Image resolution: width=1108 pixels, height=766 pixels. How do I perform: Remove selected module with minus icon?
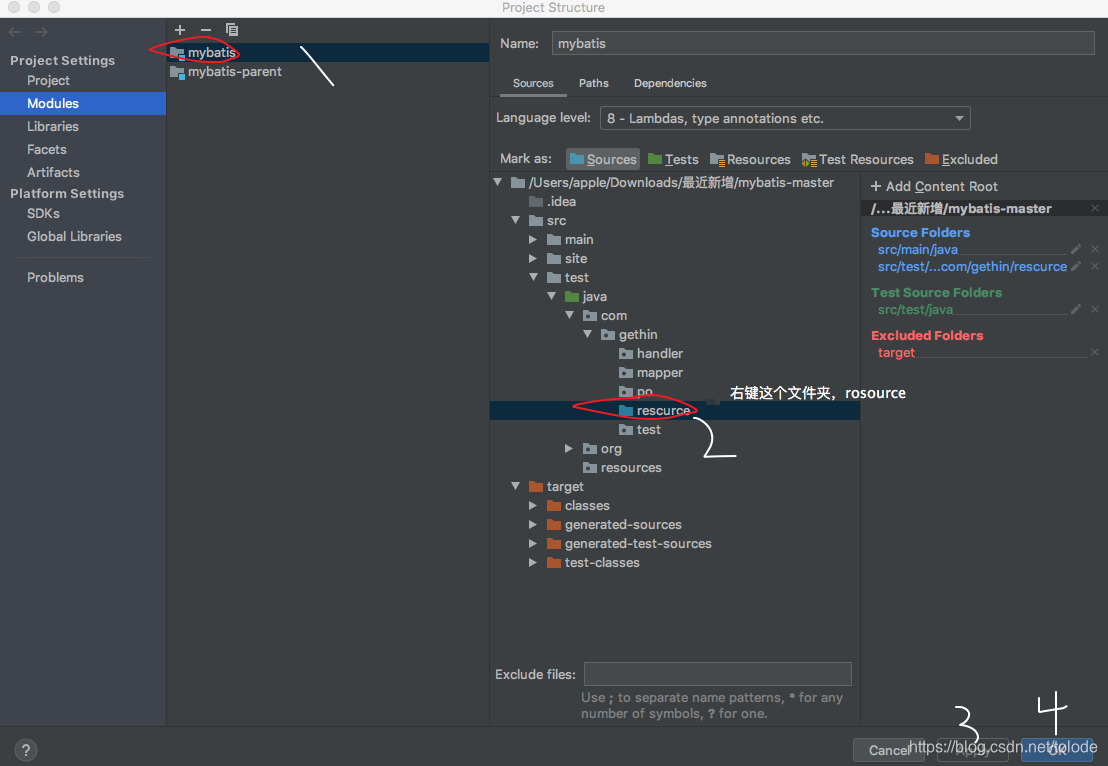click(206, 30)
